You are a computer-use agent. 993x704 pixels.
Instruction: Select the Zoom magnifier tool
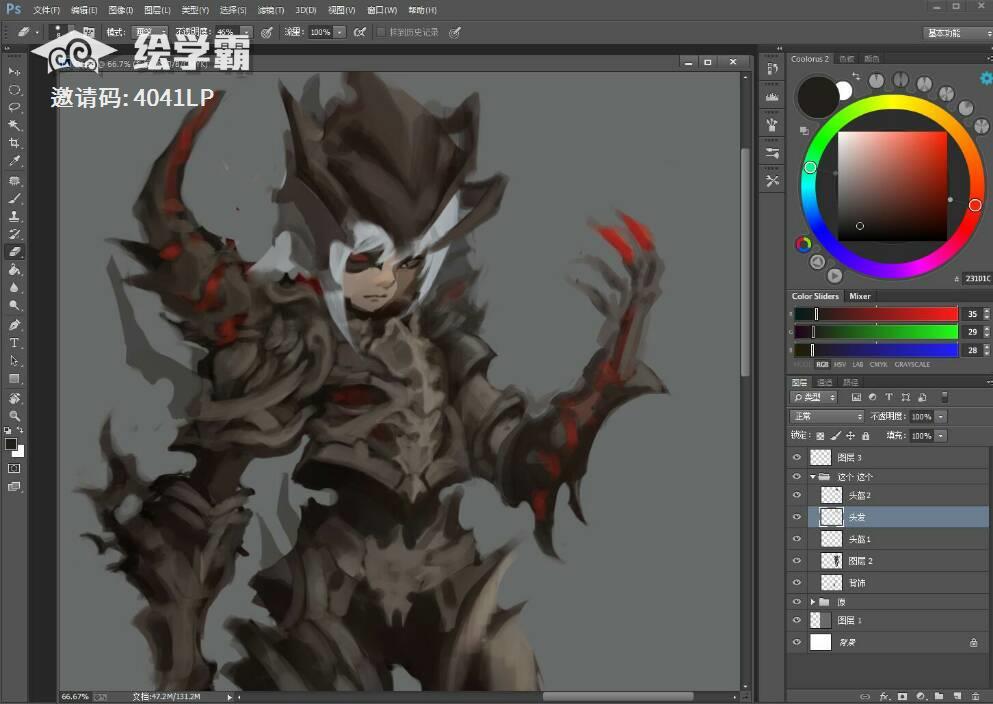click(x=14, y=416)
